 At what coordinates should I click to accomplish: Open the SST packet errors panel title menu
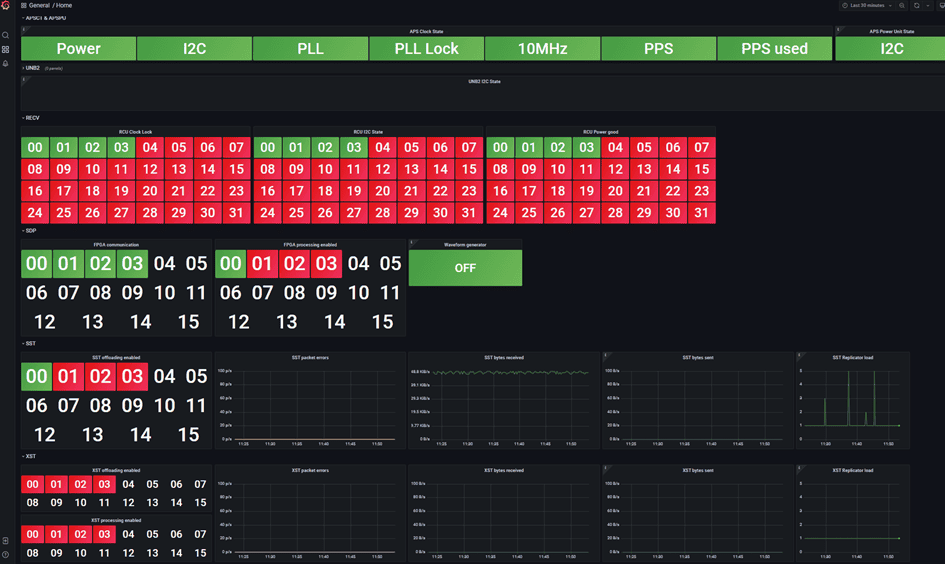[310, 357]
